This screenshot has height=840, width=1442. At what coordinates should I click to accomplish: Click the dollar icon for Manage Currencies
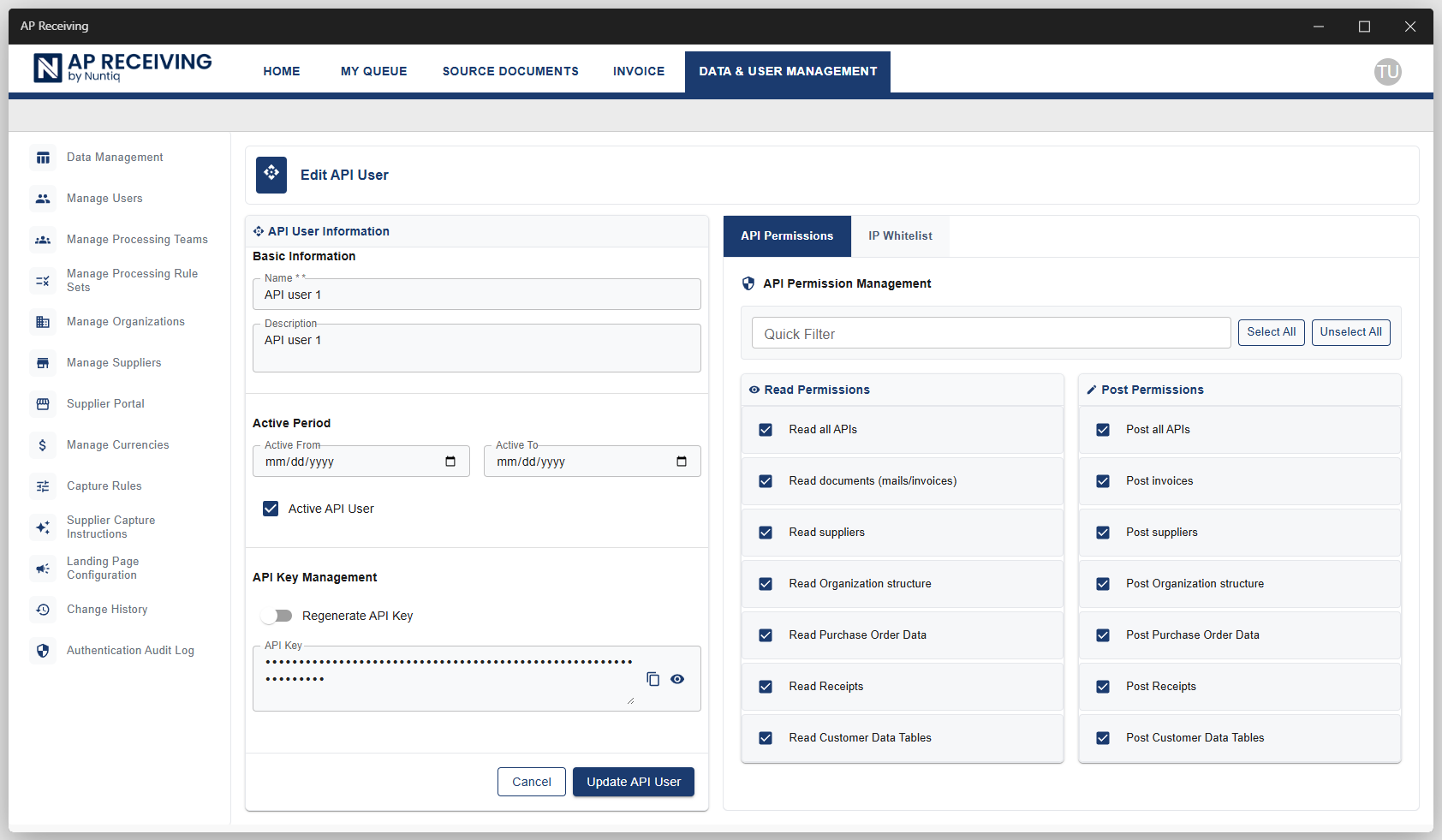pos(43,445)
